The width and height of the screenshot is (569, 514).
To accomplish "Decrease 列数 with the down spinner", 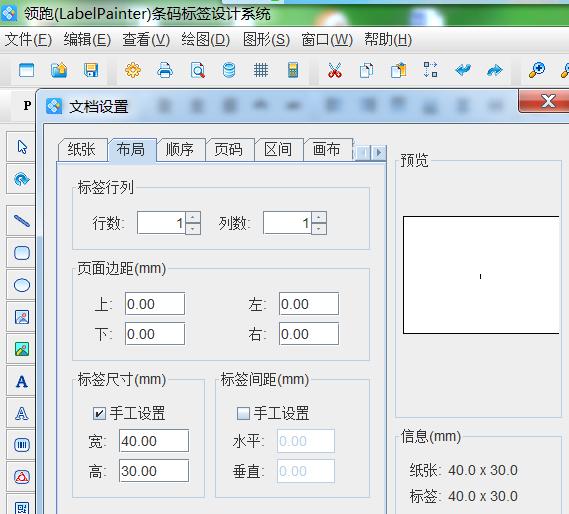I will click(x=319, y=229).
